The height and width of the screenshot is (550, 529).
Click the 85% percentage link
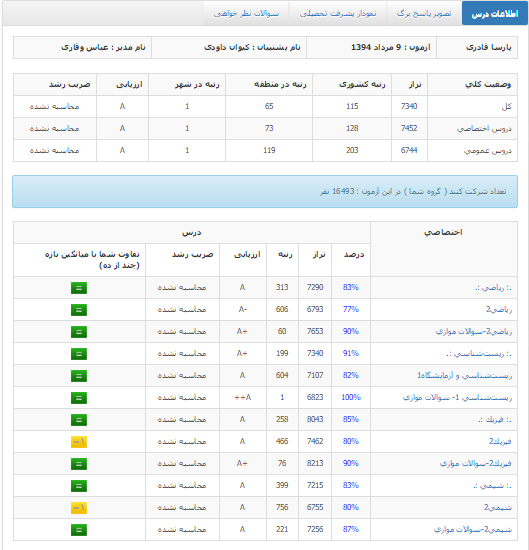[351, 420]
